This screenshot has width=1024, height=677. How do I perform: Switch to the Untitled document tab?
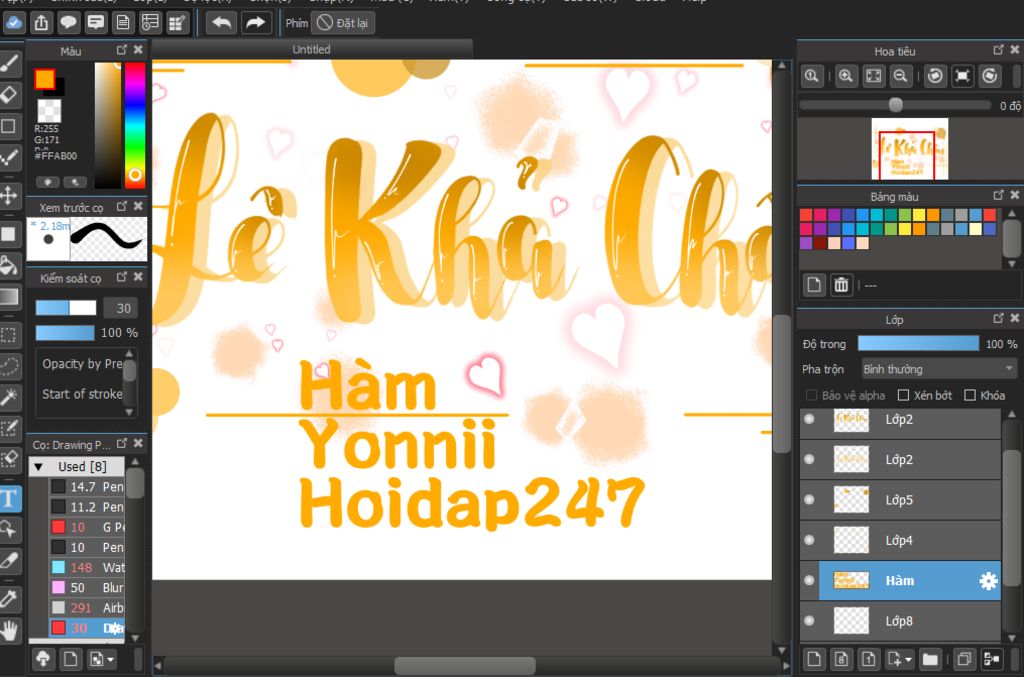tap(312, 50)
